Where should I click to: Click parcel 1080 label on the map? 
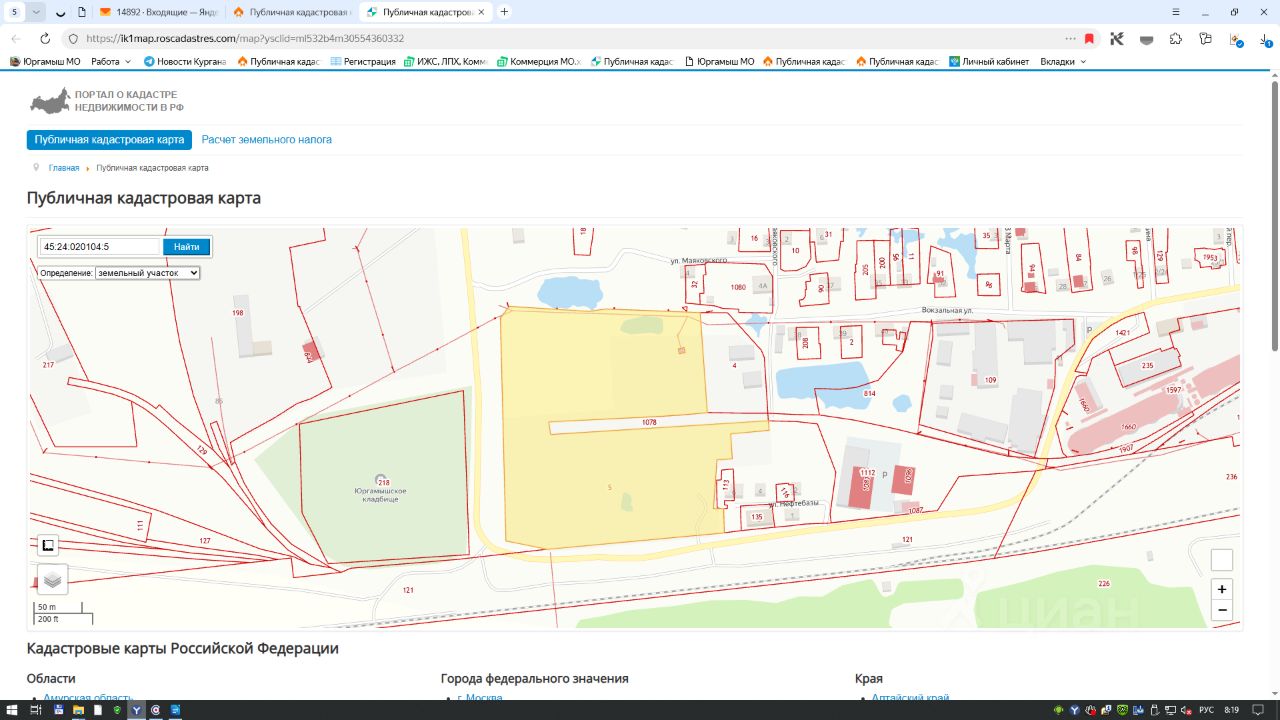pyautogui.click(x=738, y=287)
